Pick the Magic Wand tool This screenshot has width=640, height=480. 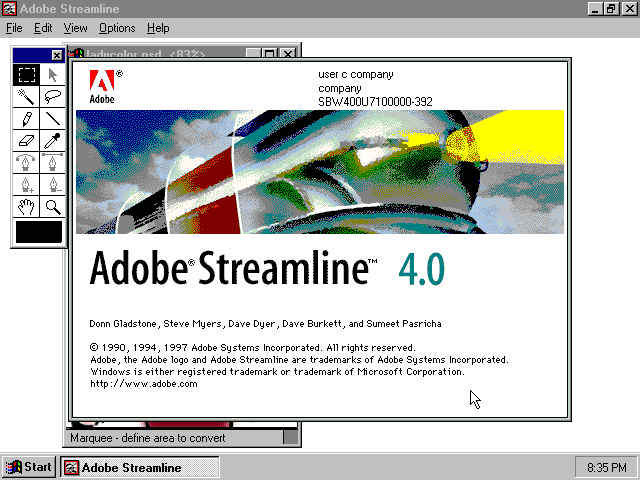coord(26,97)
